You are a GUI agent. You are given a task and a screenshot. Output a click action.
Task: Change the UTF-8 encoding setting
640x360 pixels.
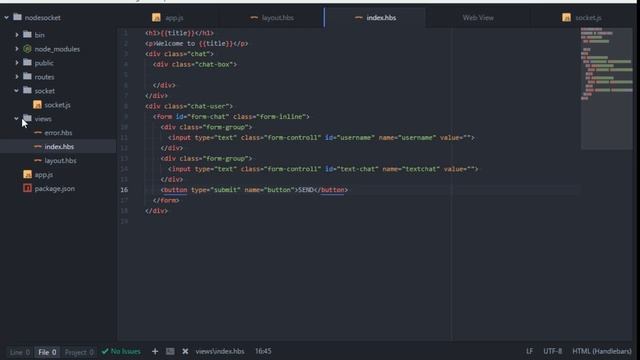coord(552,351)
